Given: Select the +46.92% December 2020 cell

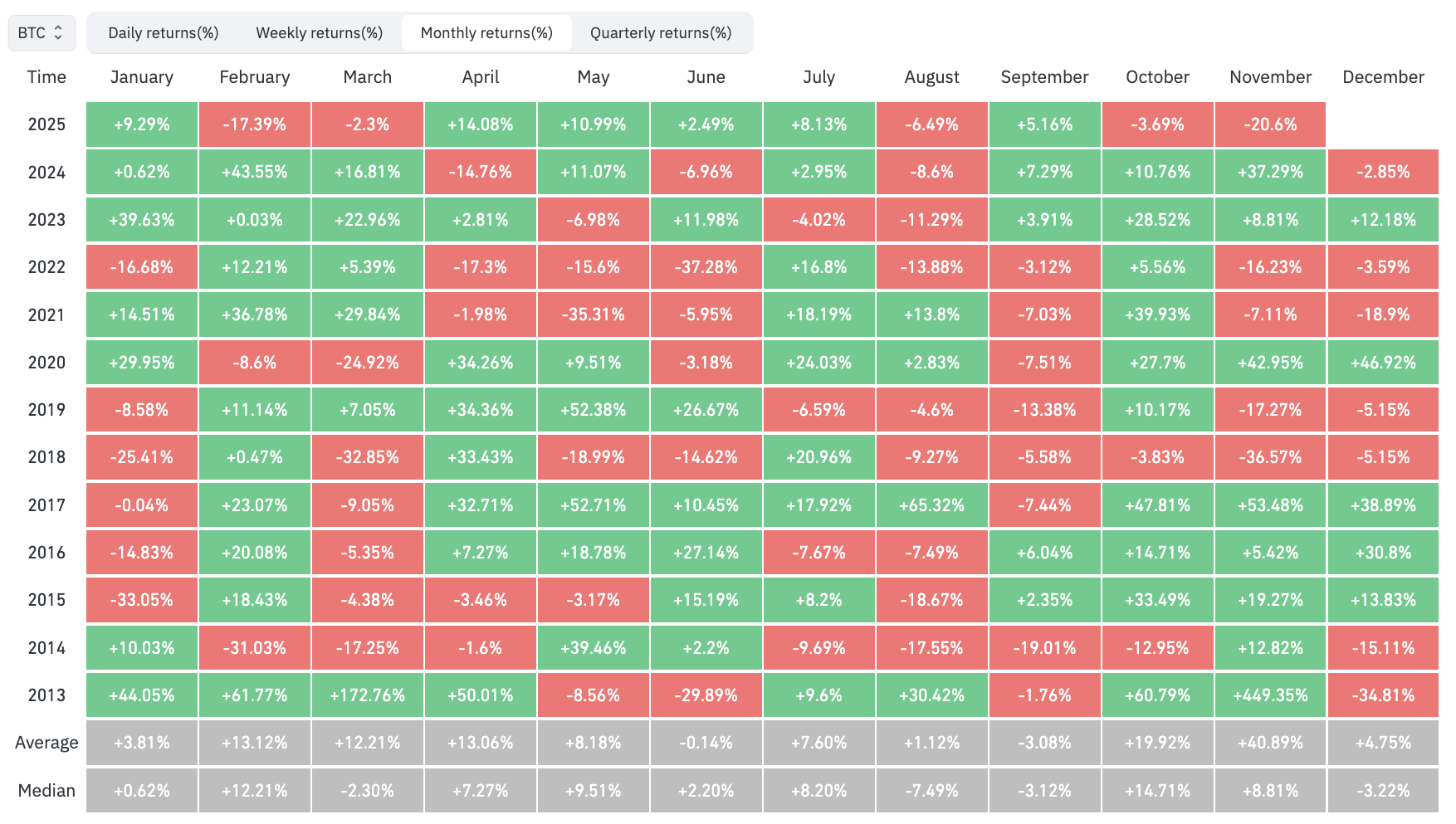Looking at the screenshot, I should (x=1383, y=363).
